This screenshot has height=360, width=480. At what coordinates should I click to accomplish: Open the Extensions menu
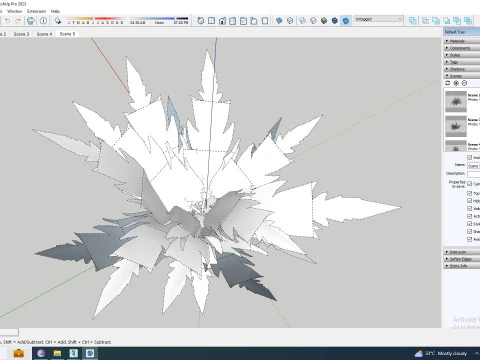[37, 11]
